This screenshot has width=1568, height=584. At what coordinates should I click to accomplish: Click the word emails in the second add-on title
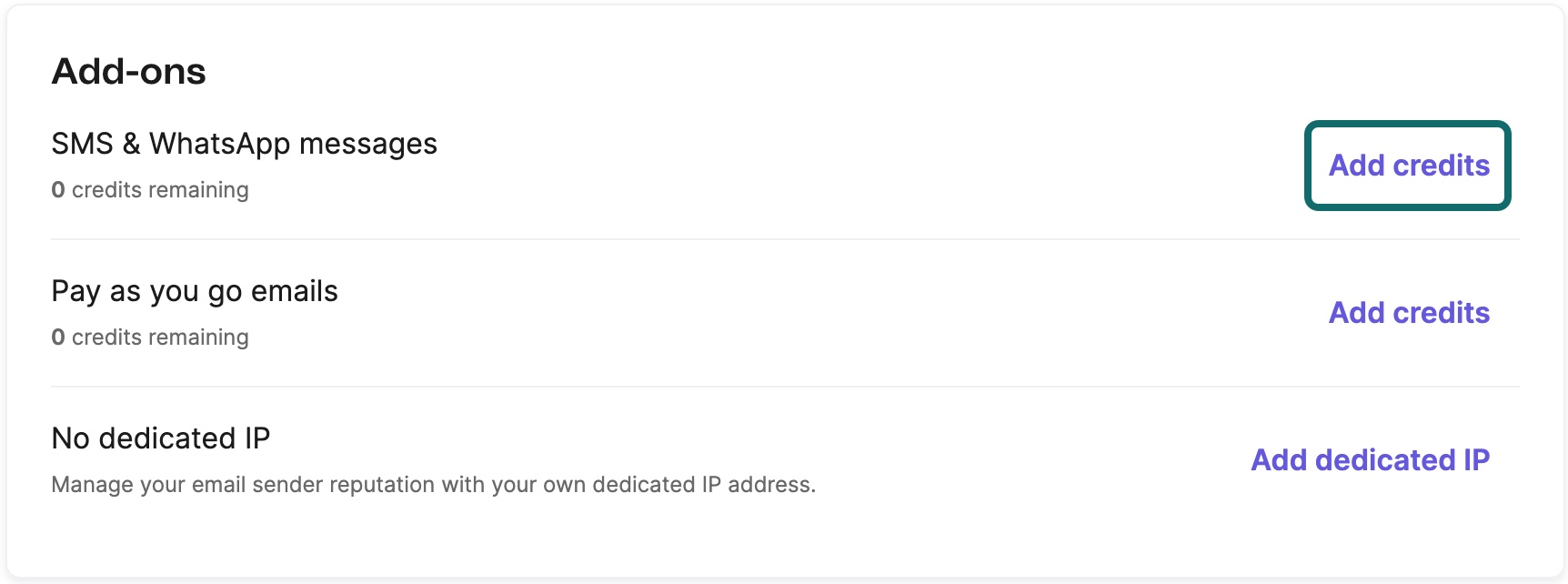[x=295, y=291]
